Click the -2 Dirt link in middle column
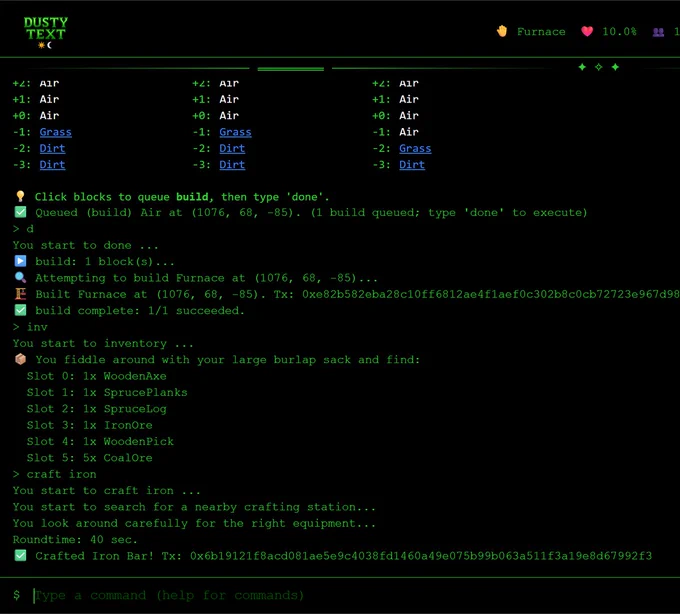Viewport: 680px width, 614px height. pyautogui.click(x=232, y=148)
